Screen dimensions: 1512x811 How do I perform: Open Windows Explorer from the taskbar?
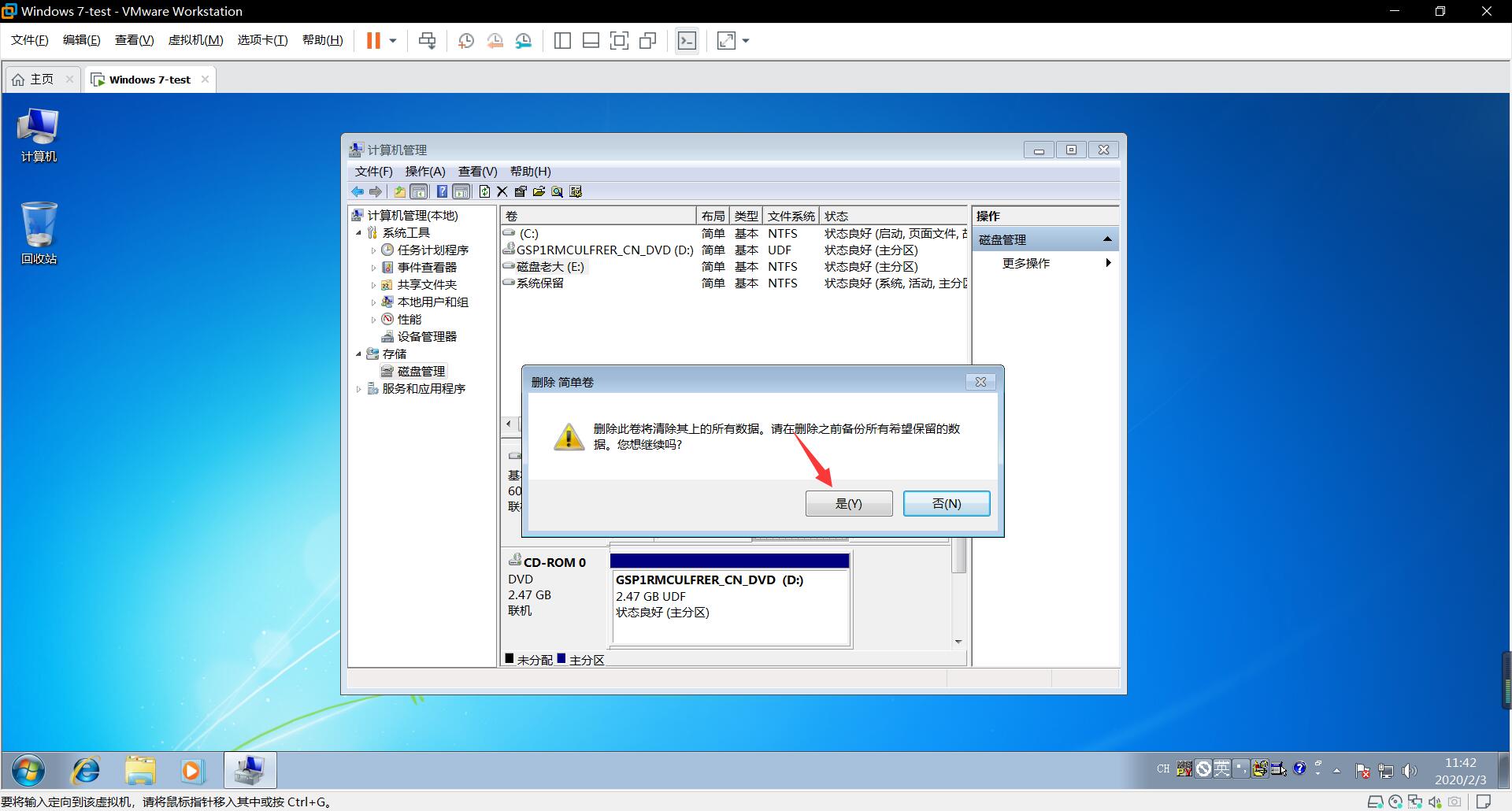click(x=140, y=770)
